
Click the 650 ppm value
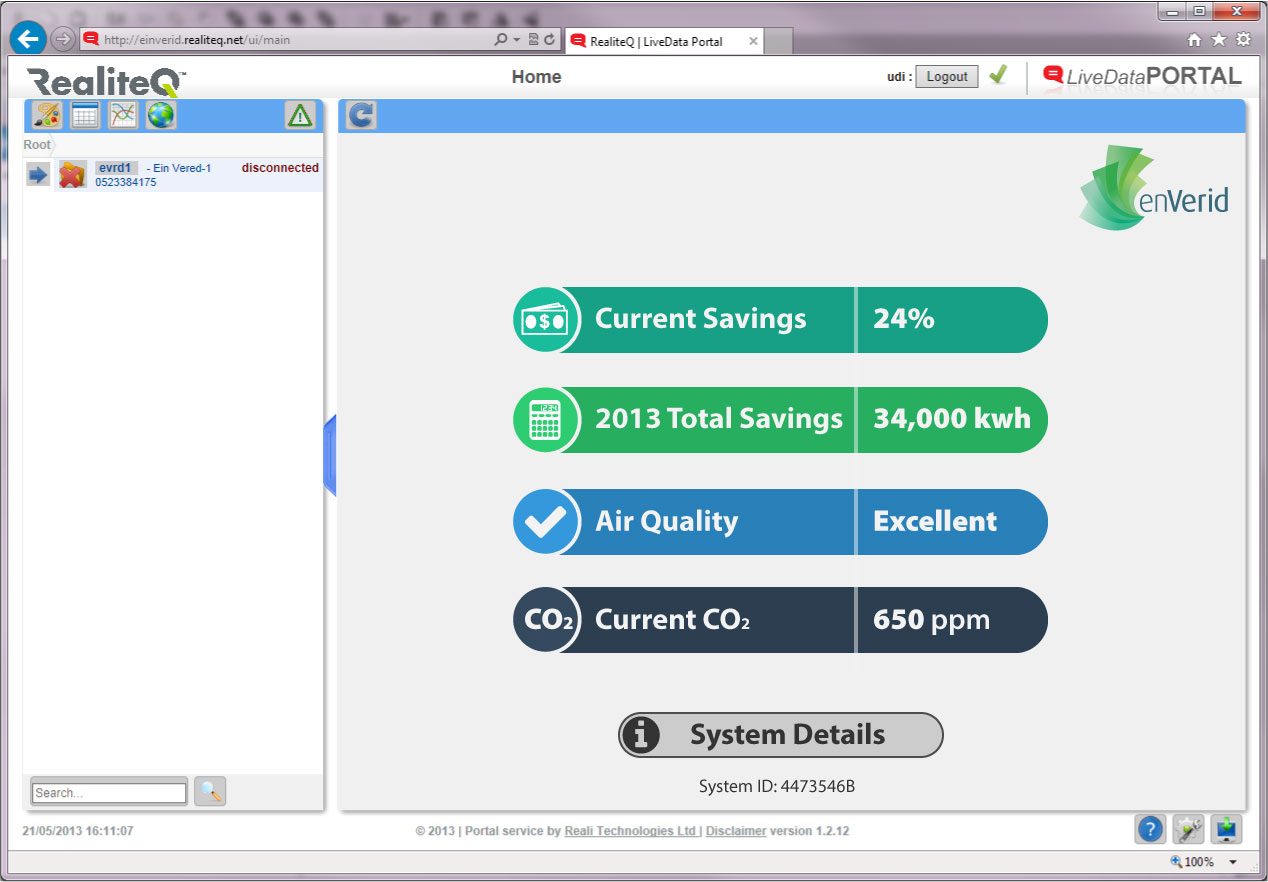coord(931,620)
